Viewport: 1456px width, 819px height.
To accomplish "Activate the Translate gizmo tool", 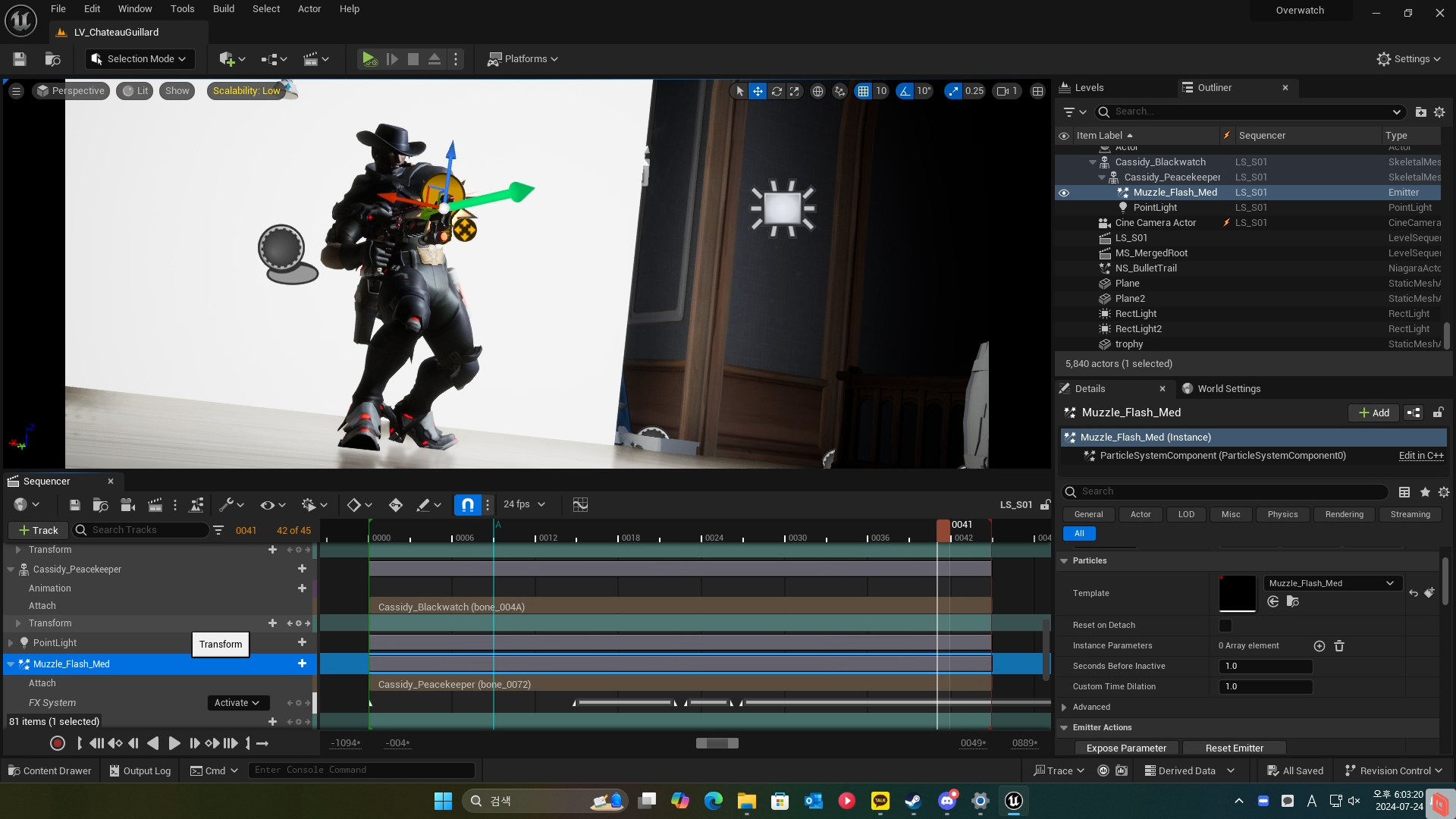I will tap(758, 91).
